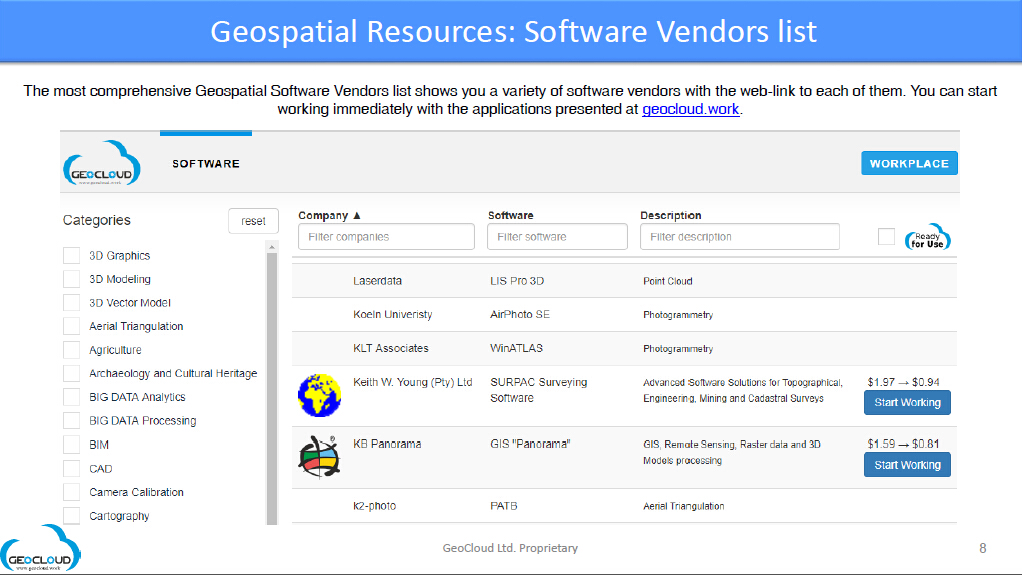This screenshot has width=1022, height=575.
Task: Click the $1.97 → $0.94 price
Action: pyautogui.click(x=903, y=382)
